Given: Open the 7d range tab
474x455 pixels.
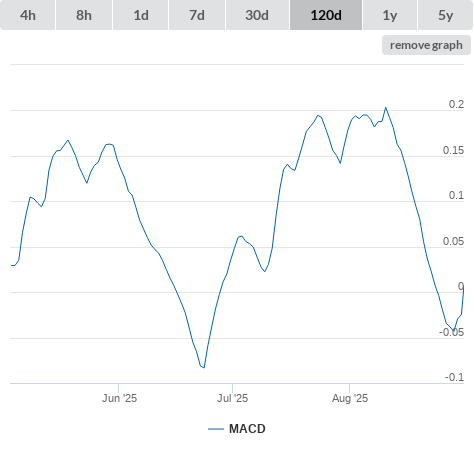Looking at the screenshot, I should (x=197, y=15).
